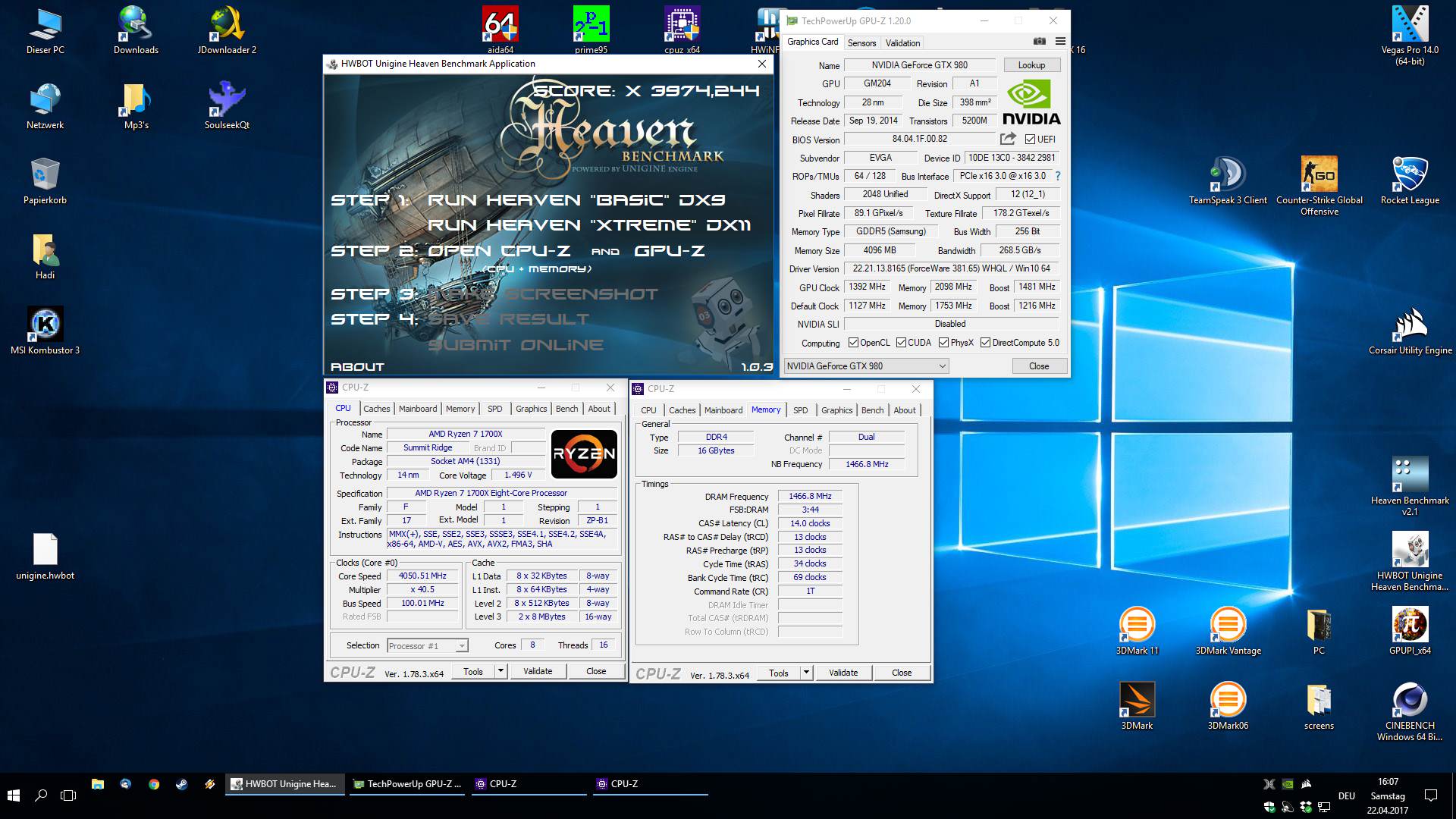Open the unigine.hwbot file
This screenshot has height=819, width=1456.
tap(45, 555)
